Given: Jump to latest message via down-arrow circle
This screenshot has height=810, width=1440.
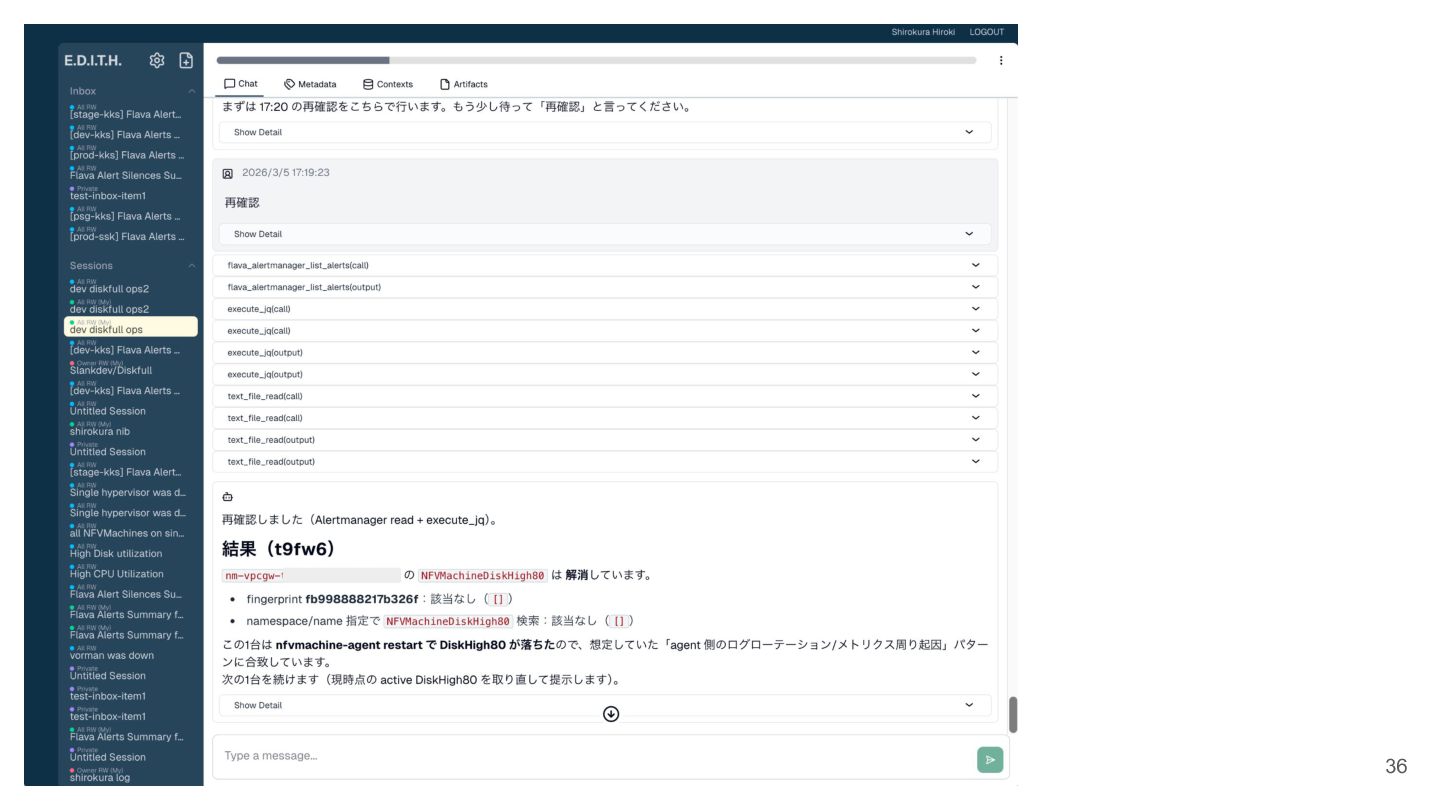Looking at the screenshot, I should [x=611, y=714].
